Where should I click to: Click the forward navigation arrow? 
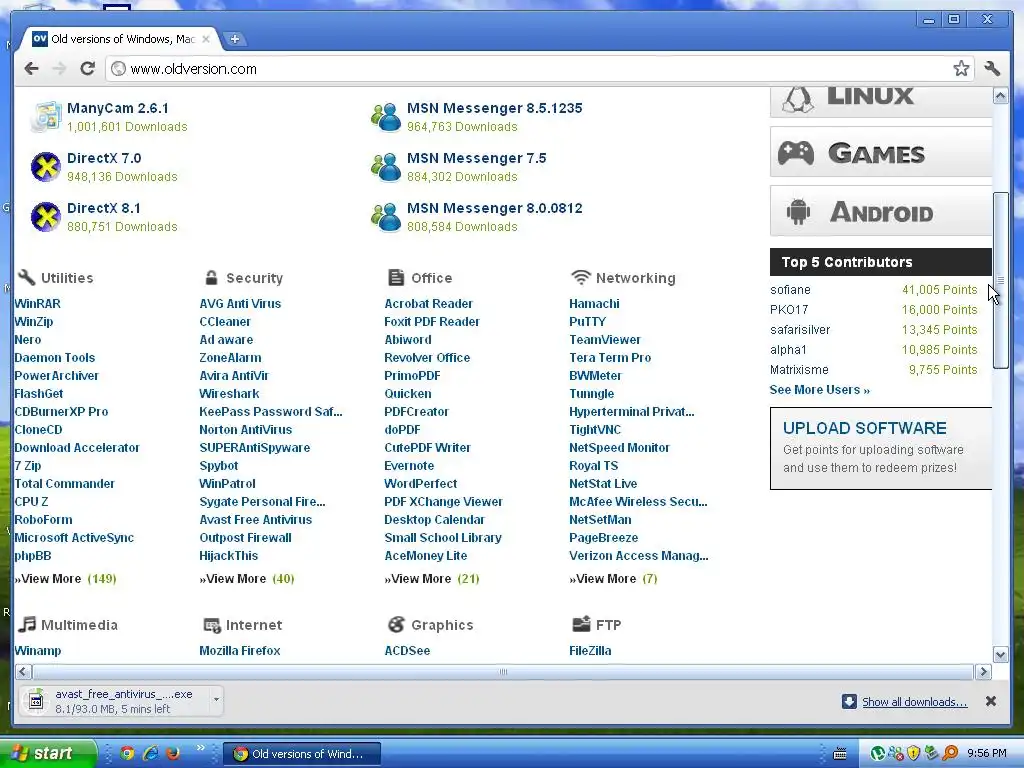pos(59,69)
